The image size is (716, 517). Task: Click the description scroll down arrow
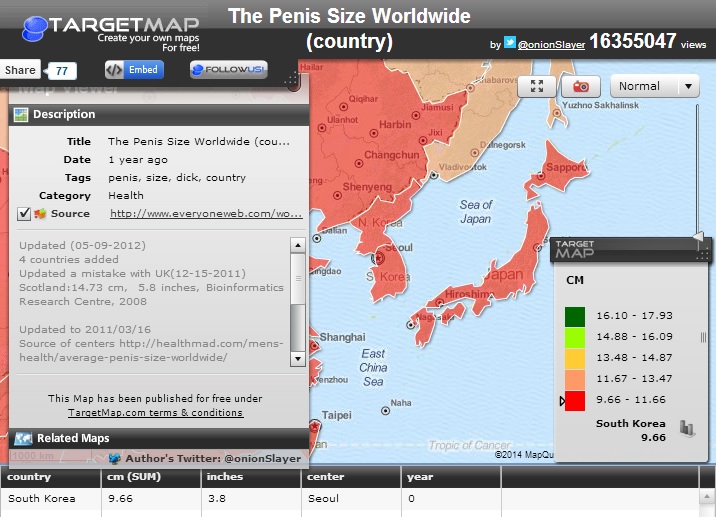[x=298, y=359]
